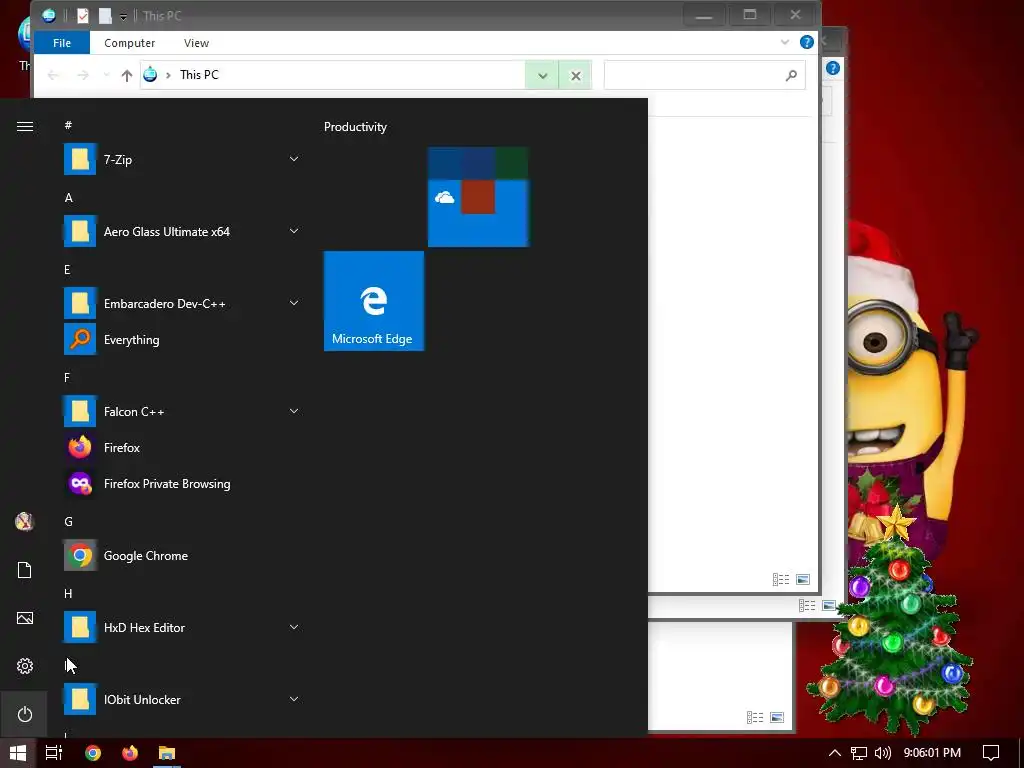Open the clock showing 9:06:01 PM
Image resolution: width=1024 pixels, height=768 pixels.
[x=932, y=753]
